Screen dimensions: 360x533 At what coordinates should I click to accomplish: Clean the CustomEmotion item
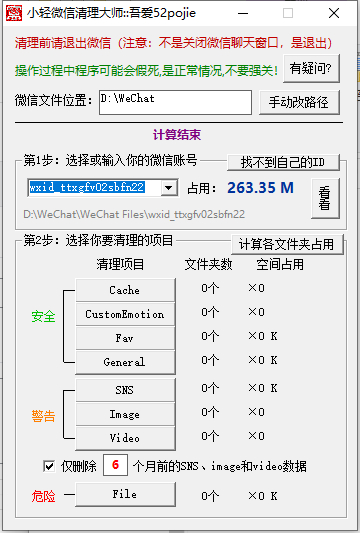coord(125,314)
